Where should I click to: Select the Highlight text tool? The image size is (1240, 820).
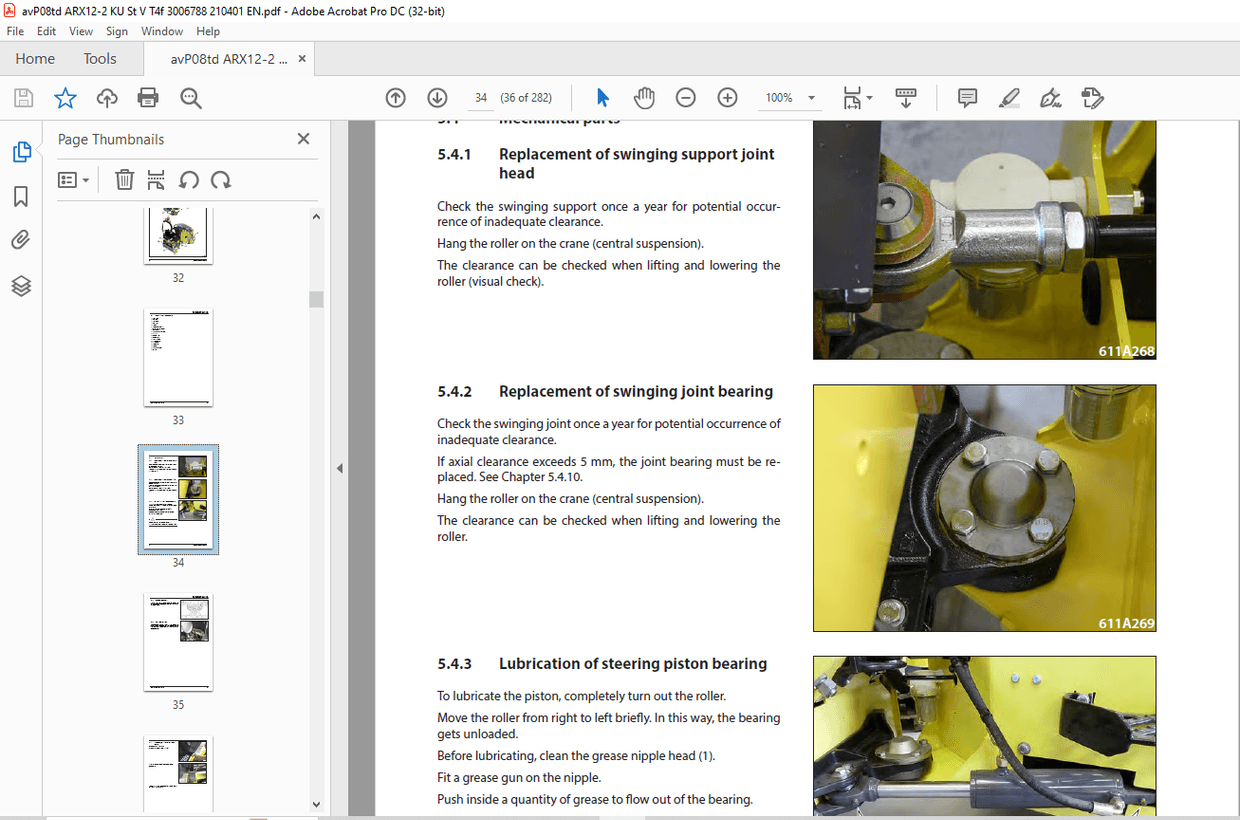pos(1008,97)
